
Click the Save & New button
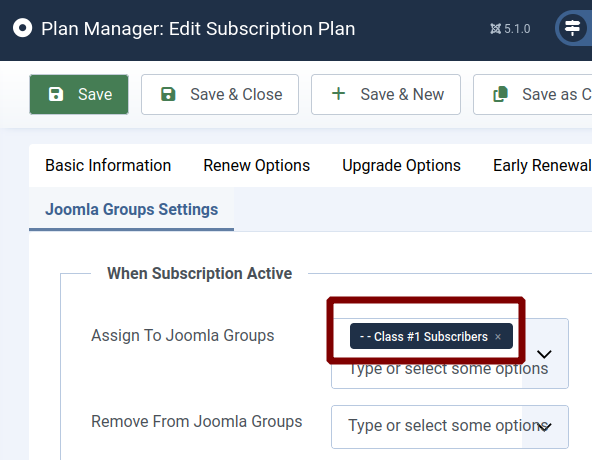(x=385, y=94)
